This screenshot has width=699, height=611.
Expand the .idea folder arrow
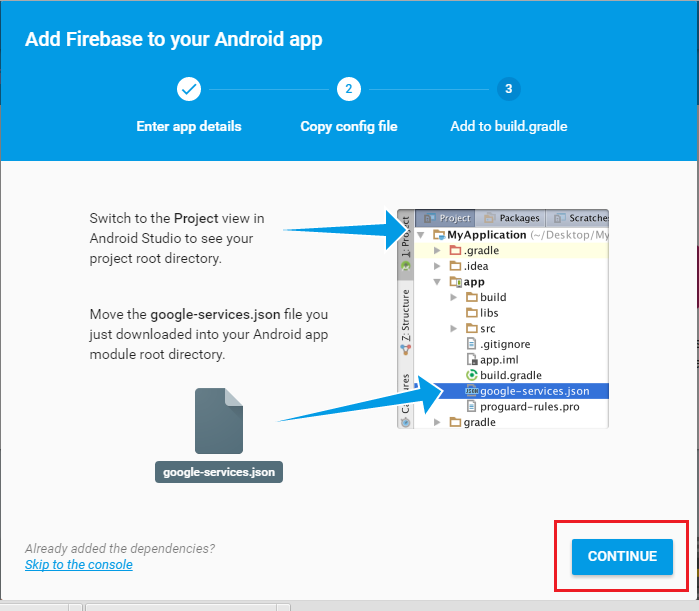(437, 267)
